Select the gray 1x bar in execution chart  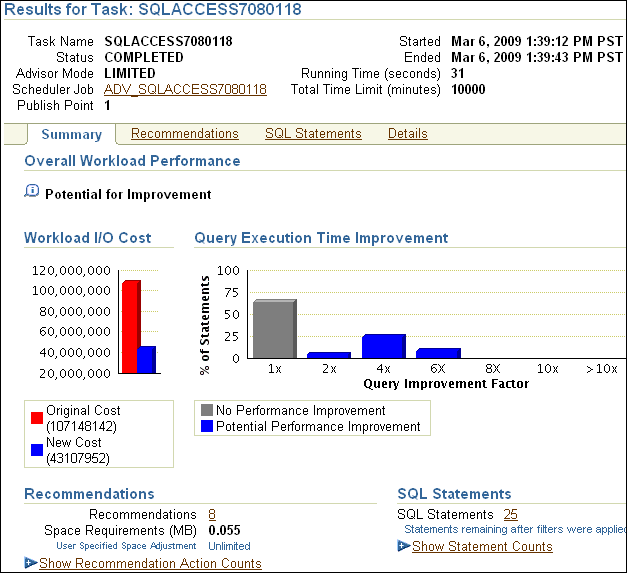click(274, 329)
